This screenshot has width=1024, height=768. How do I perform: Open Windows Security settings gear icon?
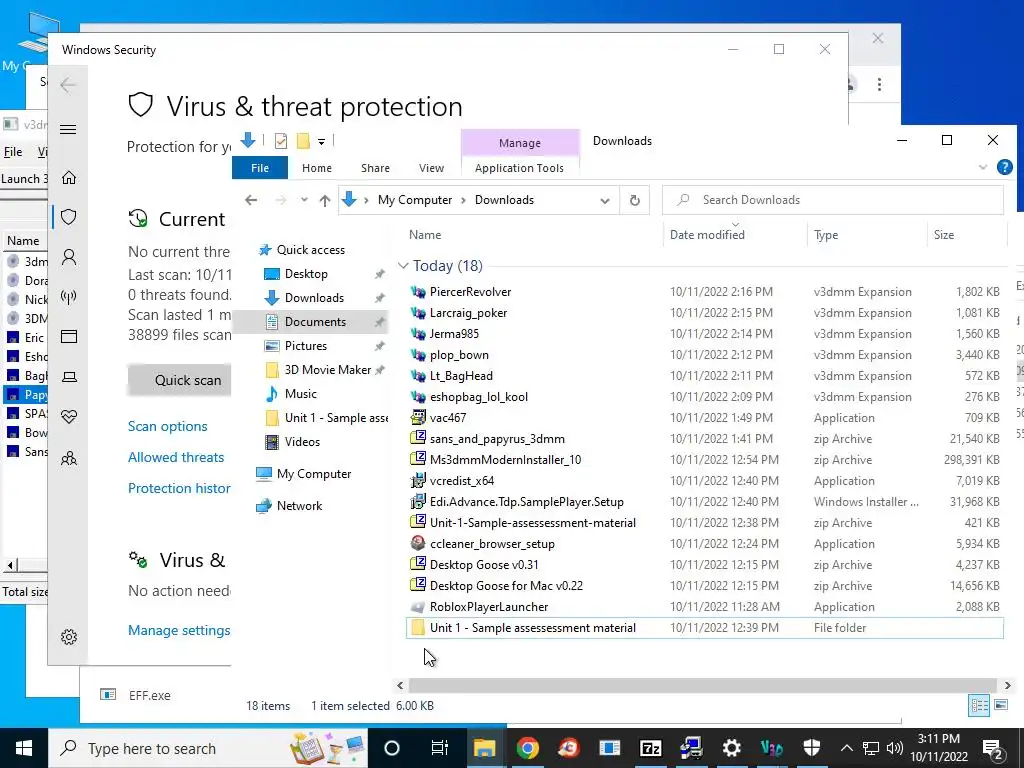69,637
